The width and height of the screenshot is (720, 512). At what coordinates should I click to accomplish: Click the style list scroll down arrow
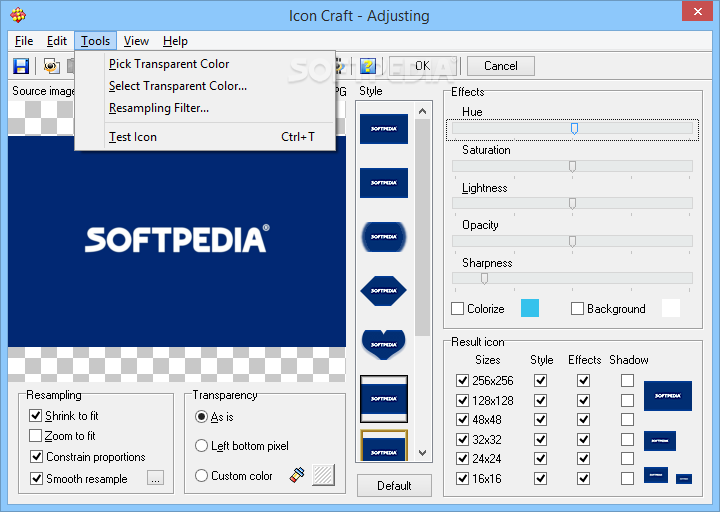point(422,453)
